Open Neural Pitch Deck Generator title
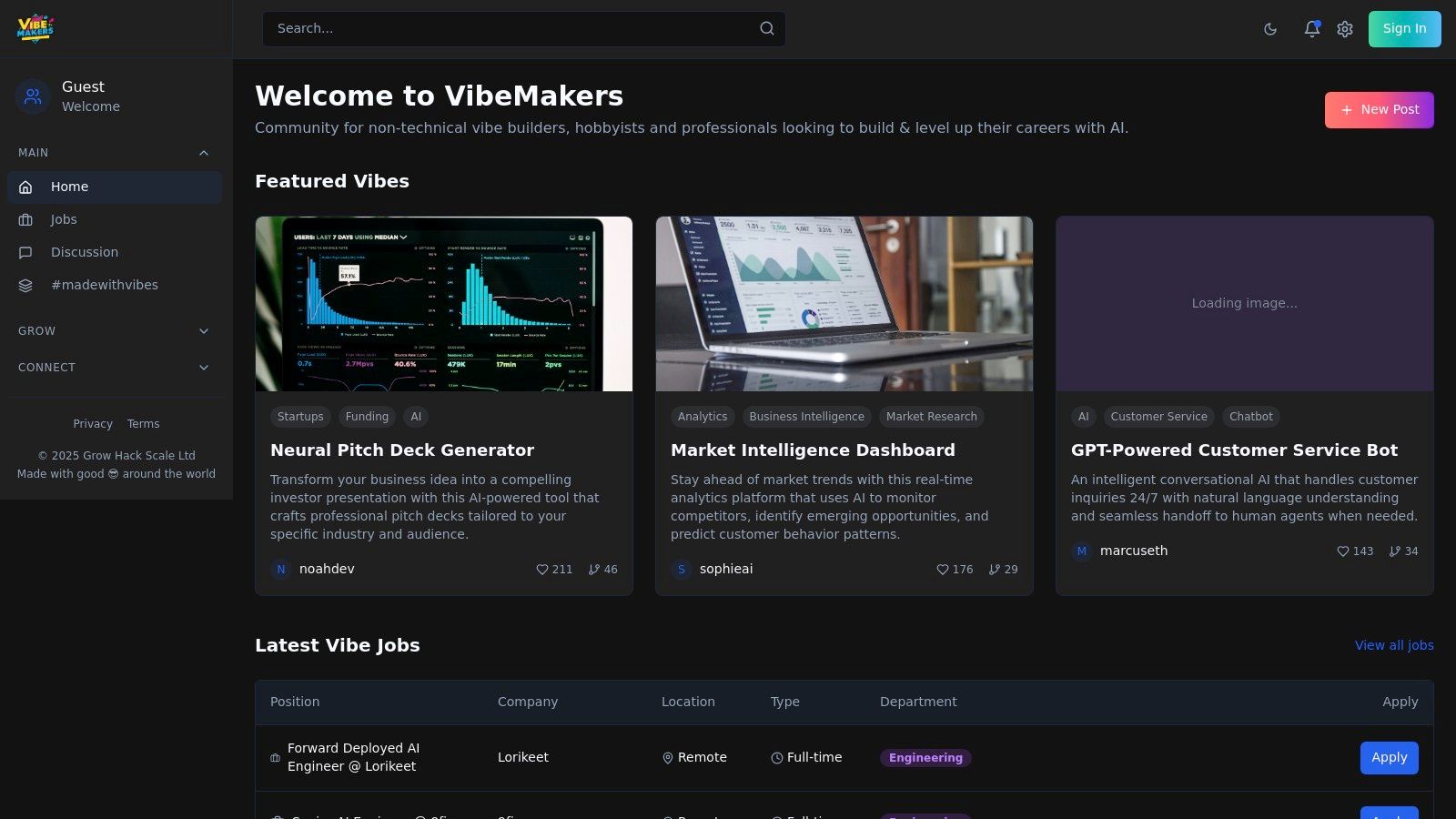1456x819 pixels. click(x=402, y=450)
